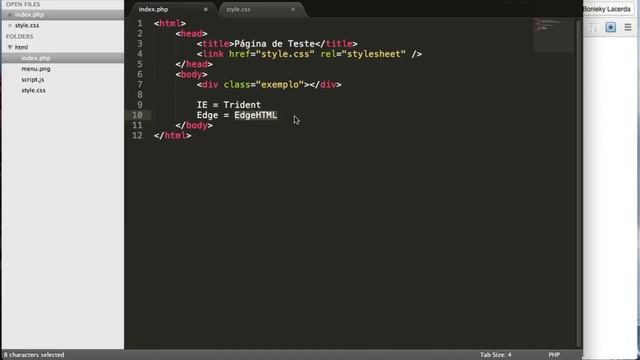Open the browser hamburger menu icon

tap(628, 27)
